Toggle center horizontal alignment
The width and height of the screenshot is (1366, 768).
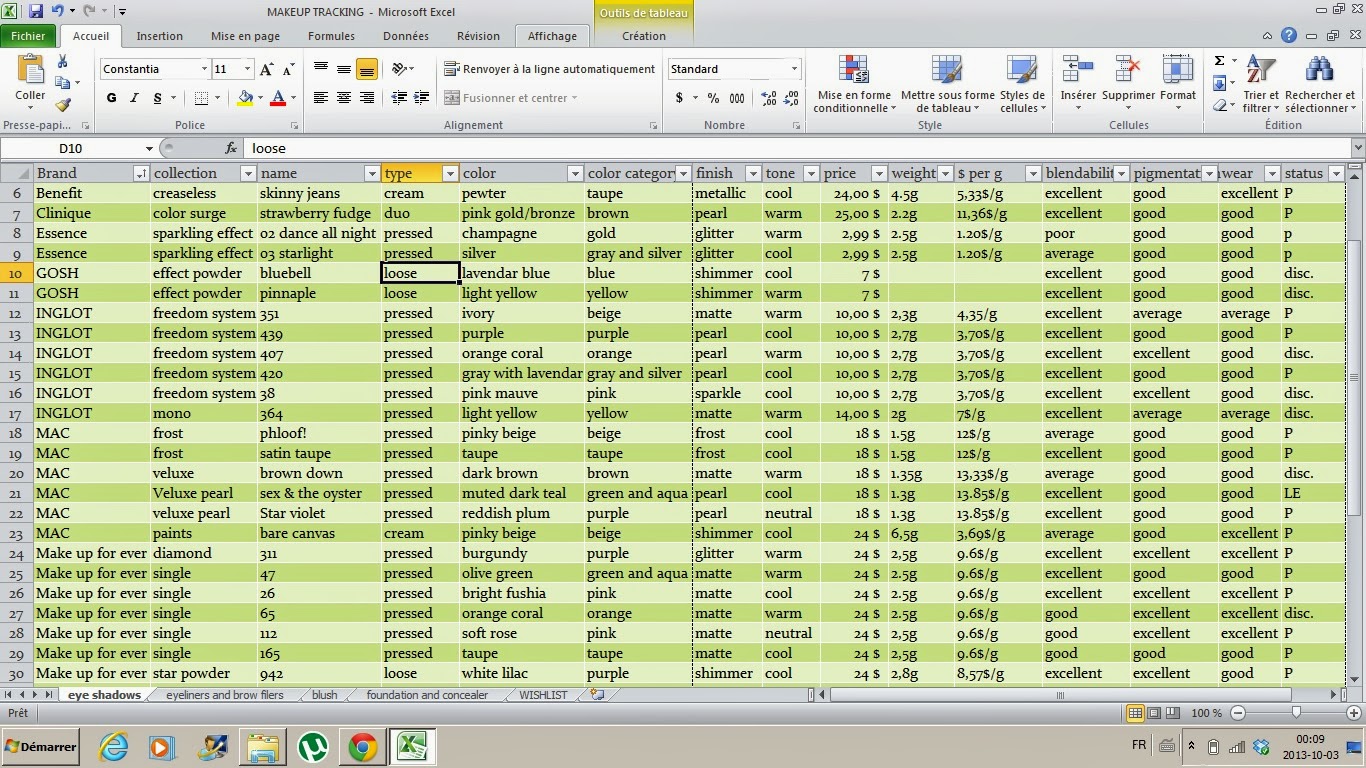(x=344, y=98)
